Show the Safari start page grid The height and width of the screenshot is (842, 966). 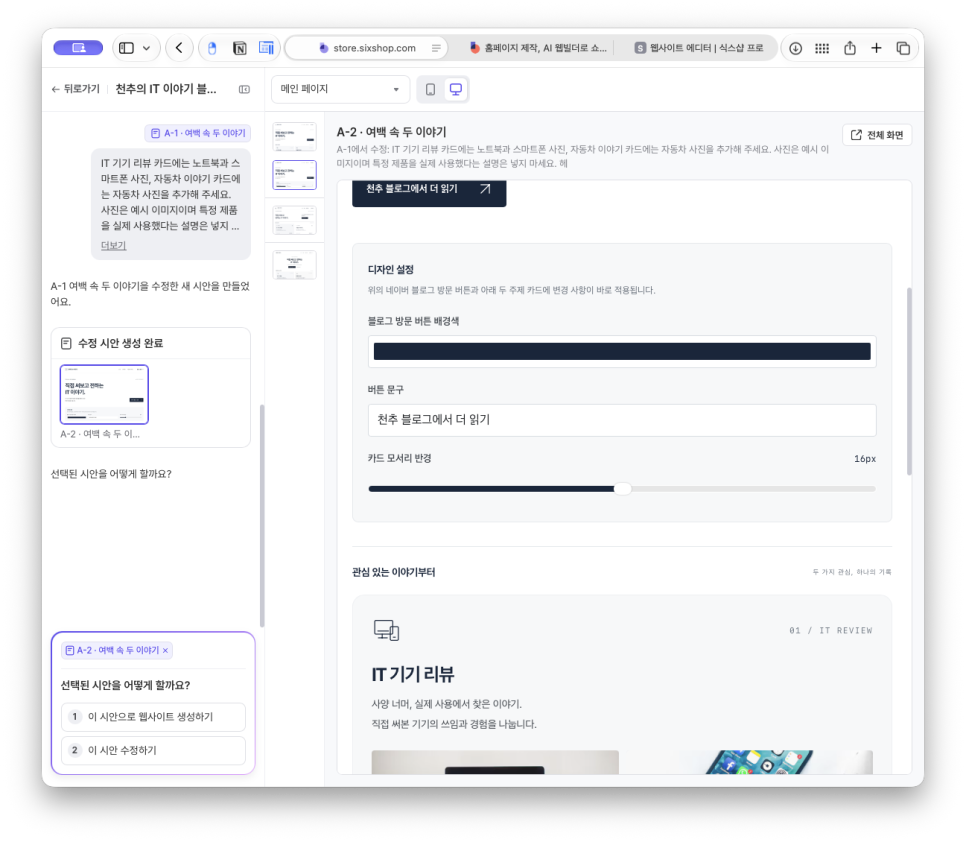[x=822, y=48]
